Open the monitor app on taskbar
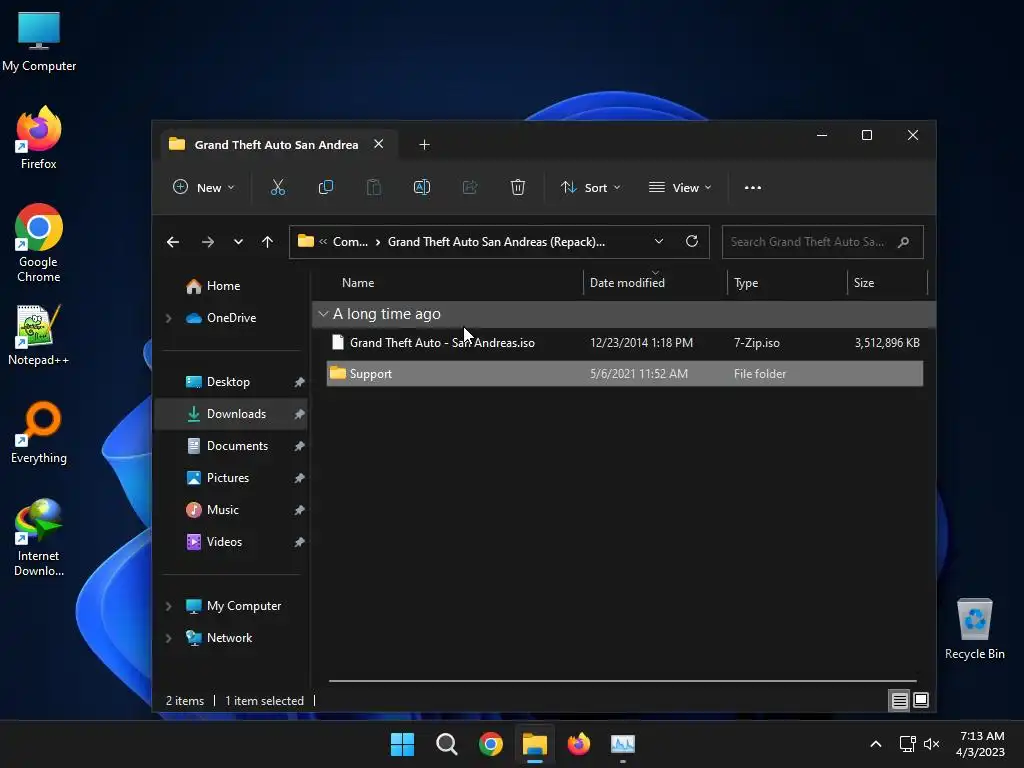The height and width of the screenshot is (768, 1024). click(x=622, y=744)
